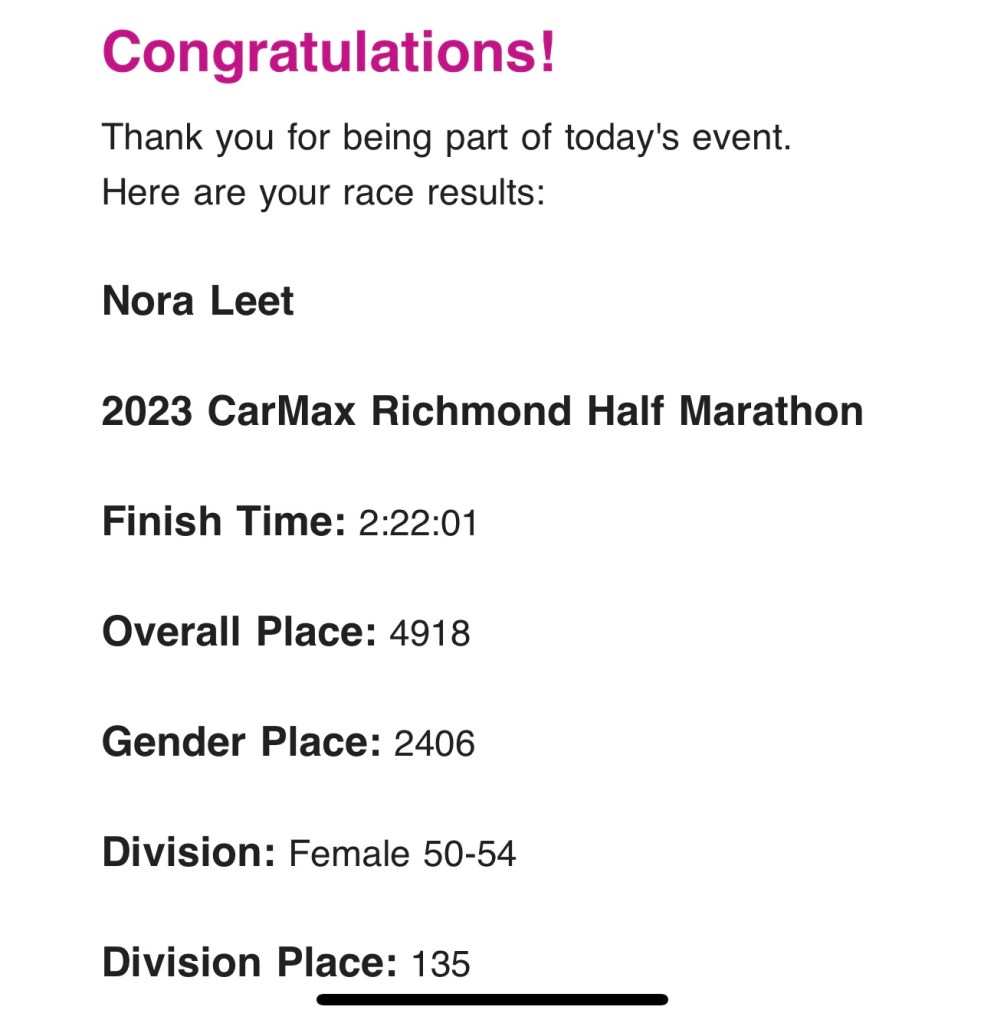Select the division place number 135
This screenshot has width=984, height=1023.
click(440, 964)
